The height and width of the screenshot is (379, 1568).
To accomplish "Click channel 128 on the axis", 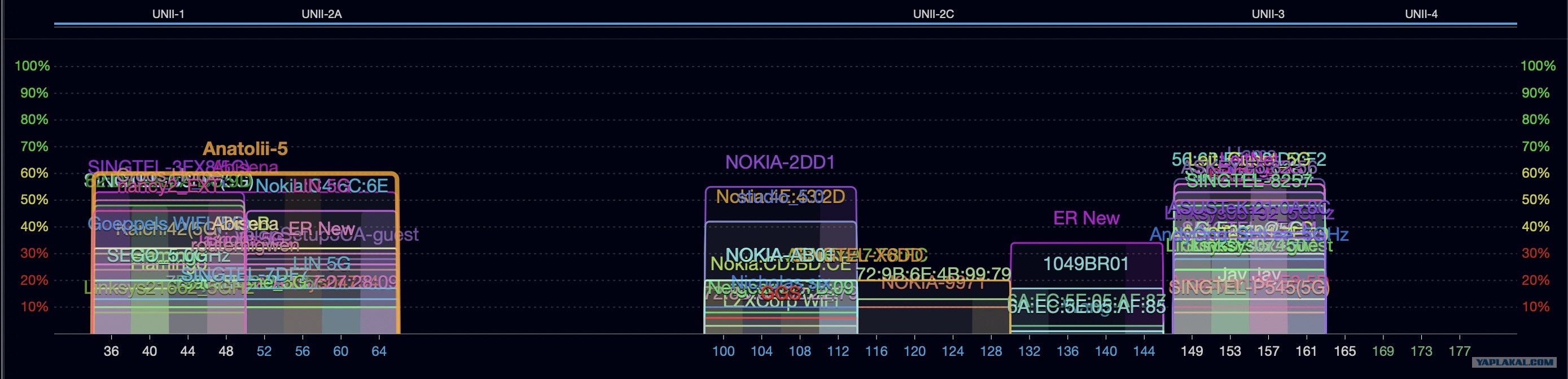I will [x=991, y=351].
